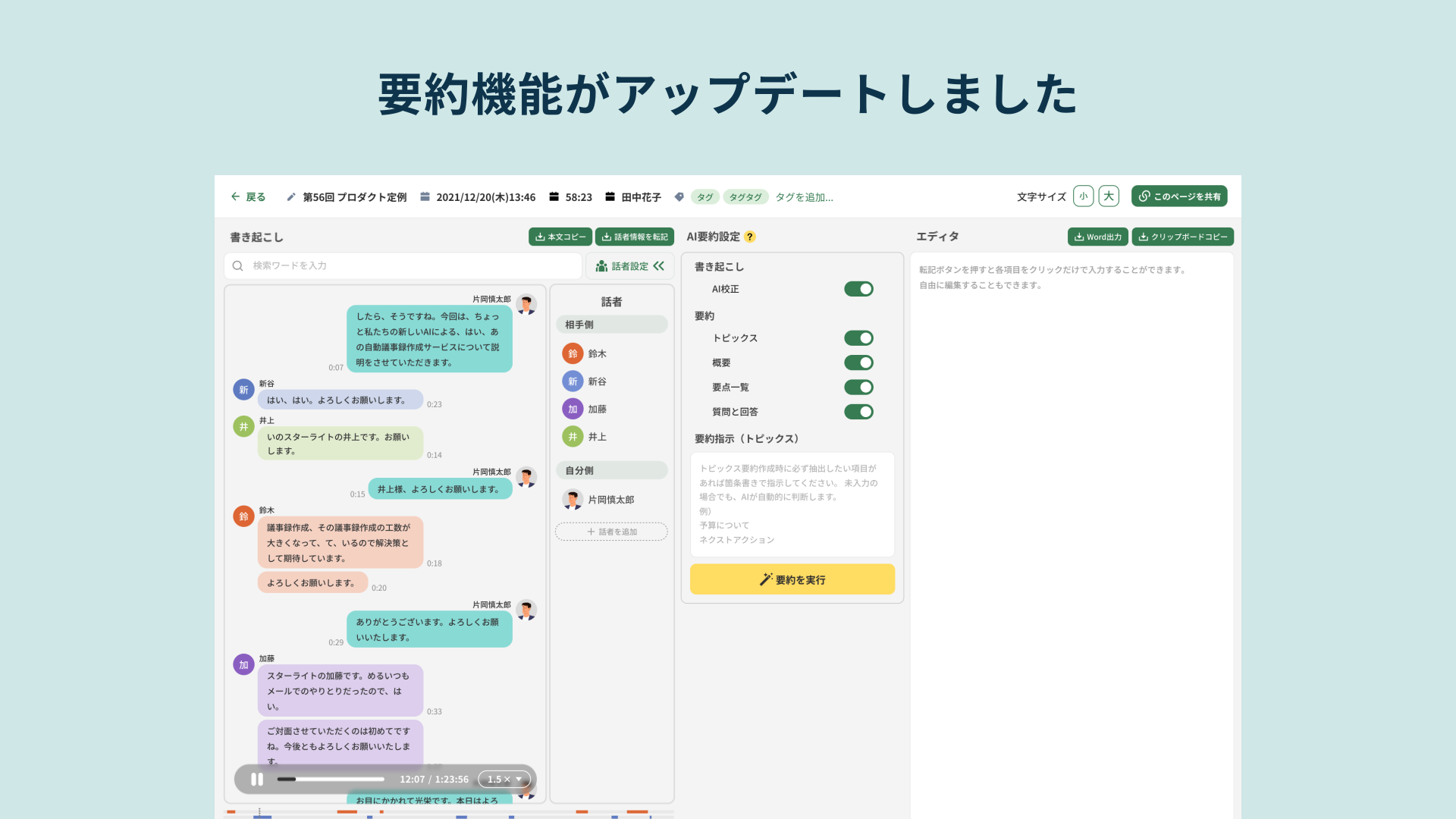
Task: Click the pencil edit title icon
Action: (x=291, y=197)
